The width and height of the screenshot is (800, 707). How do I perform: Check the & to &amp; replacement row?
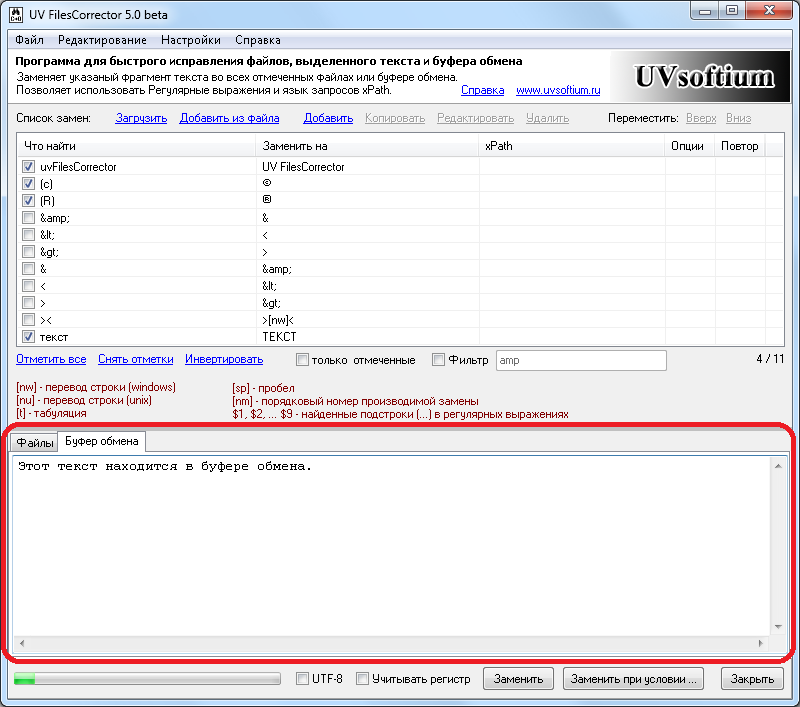[x=28, y=269]
